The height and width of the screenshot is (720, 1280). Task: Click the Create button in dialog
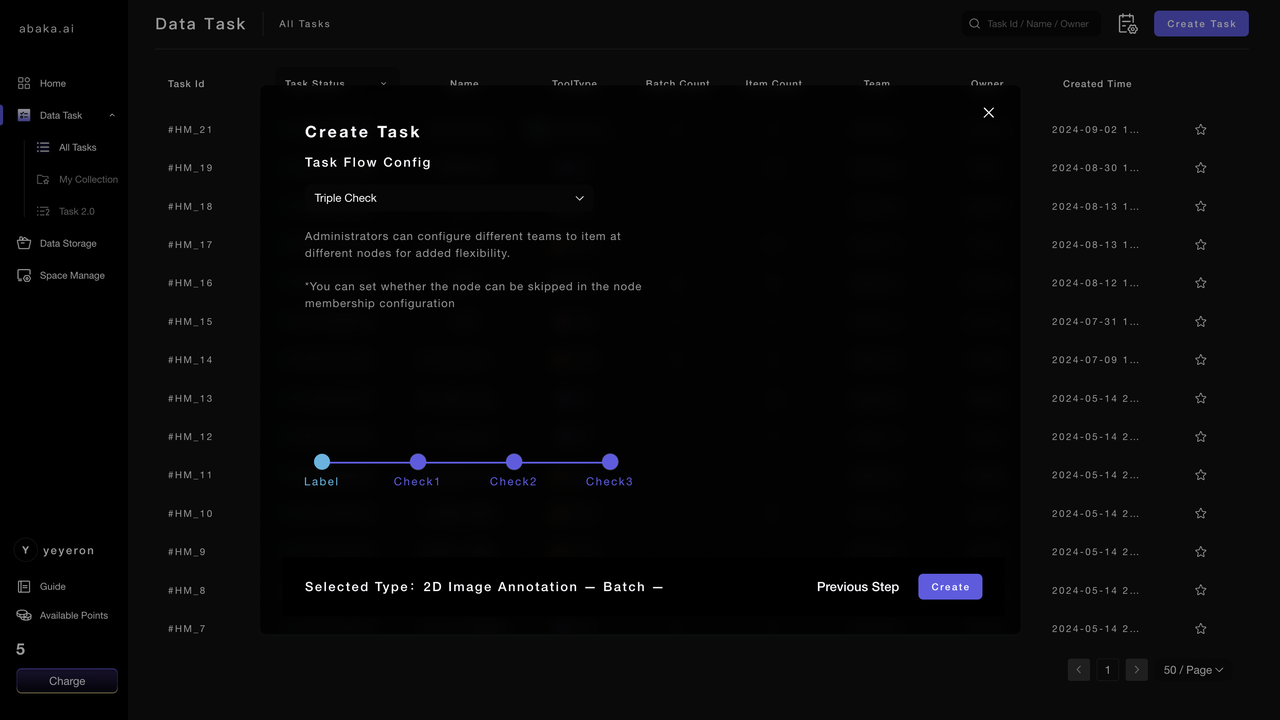coord(950,587)
